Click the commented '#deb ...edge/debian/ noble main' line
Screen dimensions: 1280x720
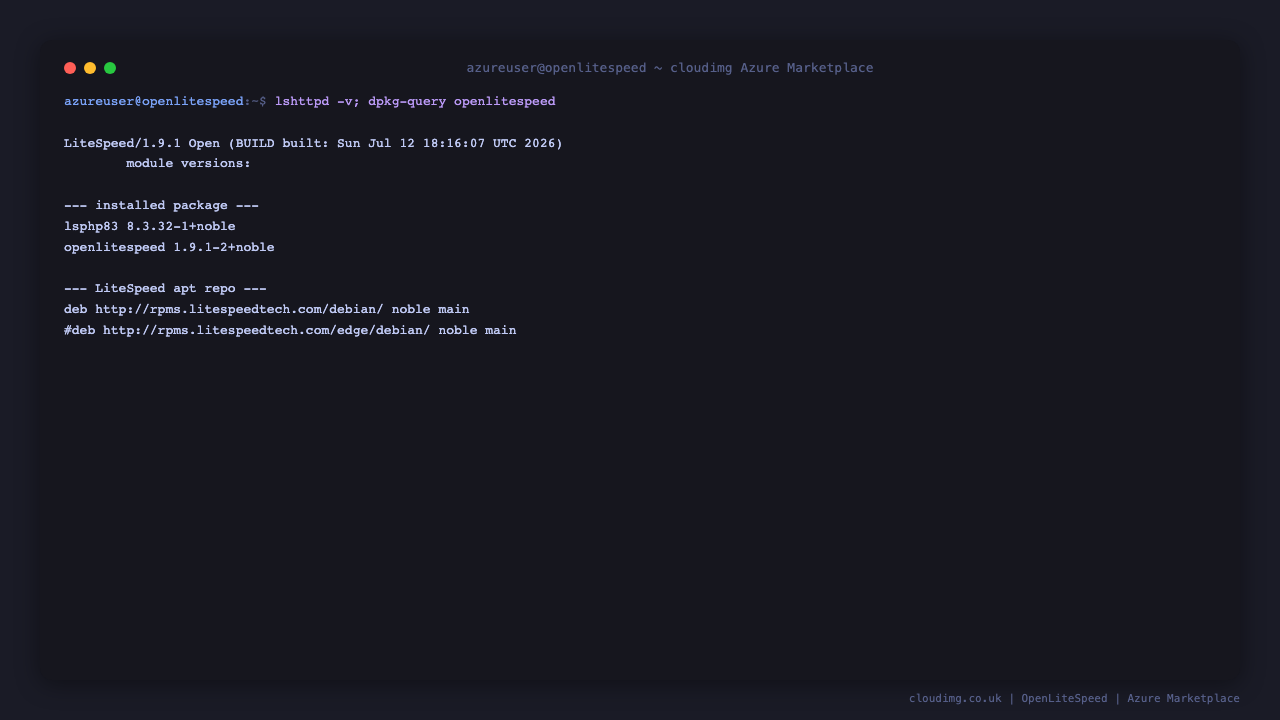(x=290, y=330)
